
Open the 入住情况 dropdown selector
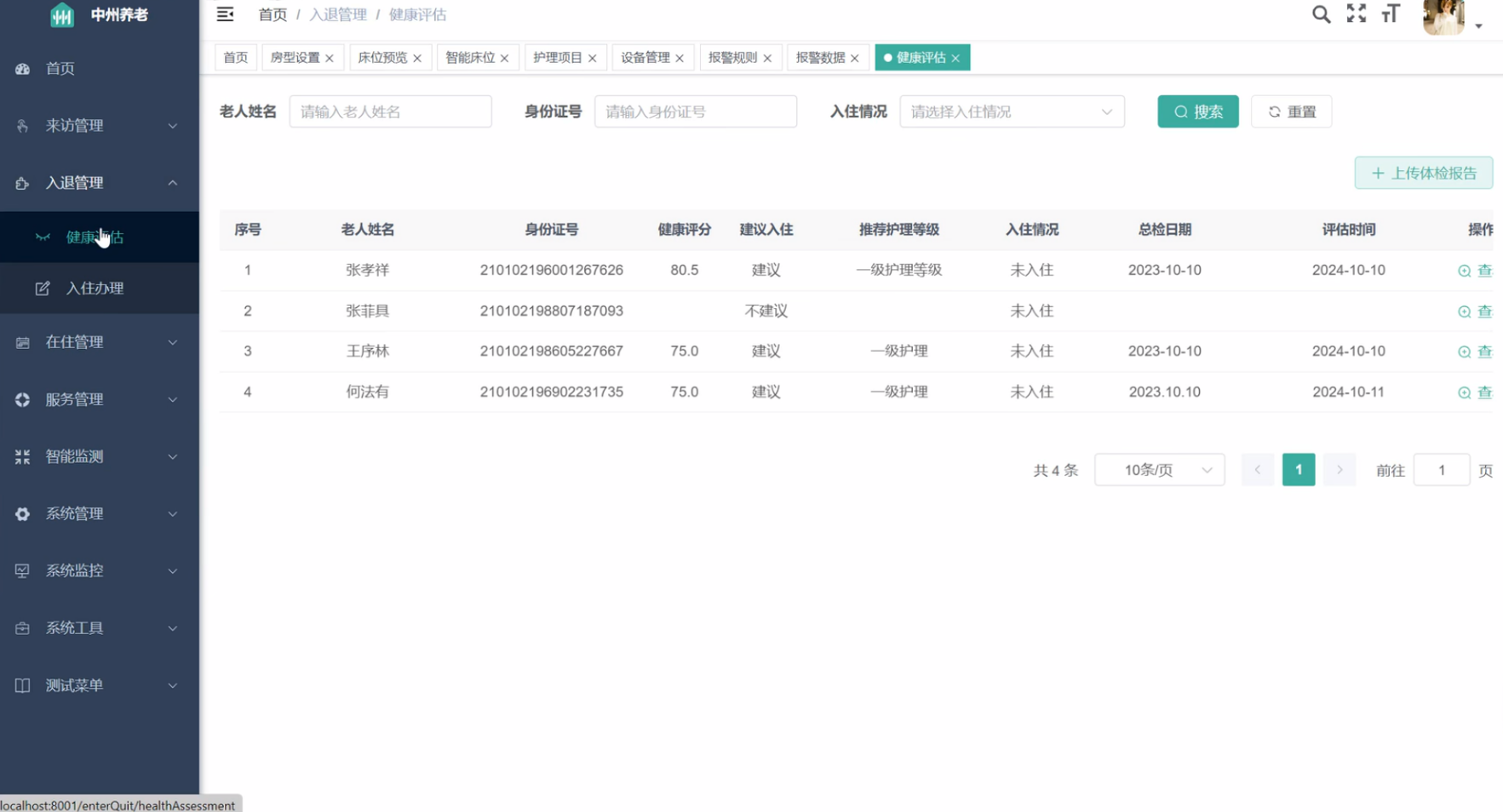coord(1011,112)
